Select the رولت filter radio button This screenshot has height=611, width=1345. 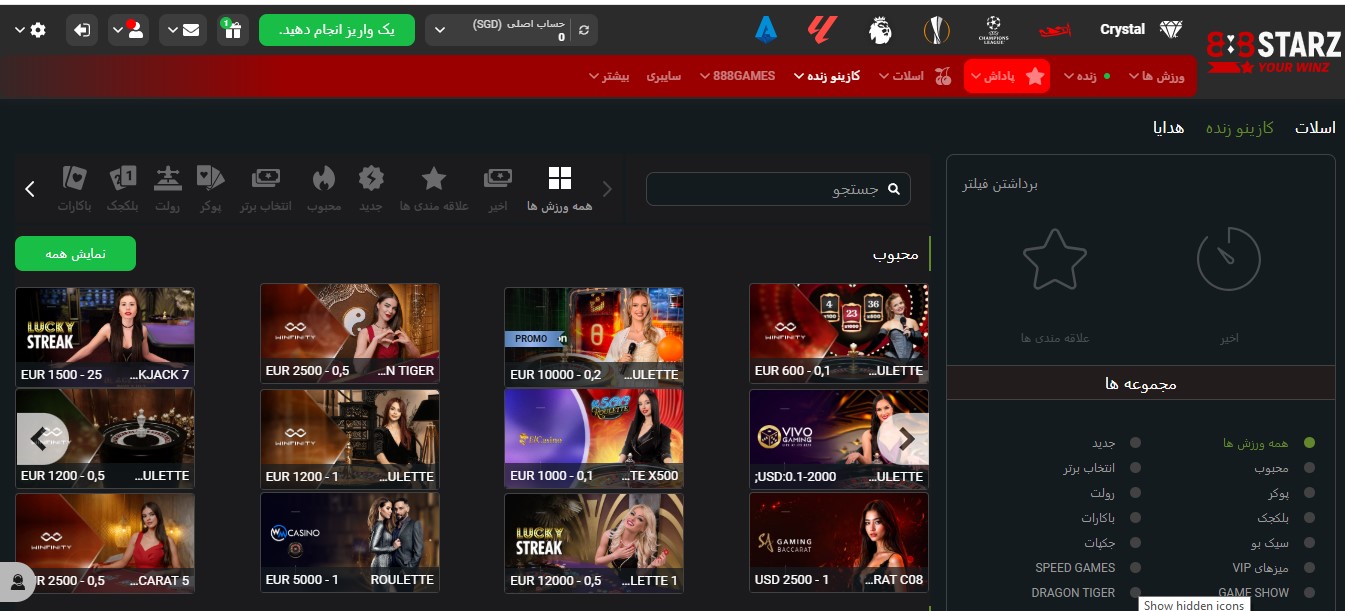pyautogui.click(x=1135, y=493)
